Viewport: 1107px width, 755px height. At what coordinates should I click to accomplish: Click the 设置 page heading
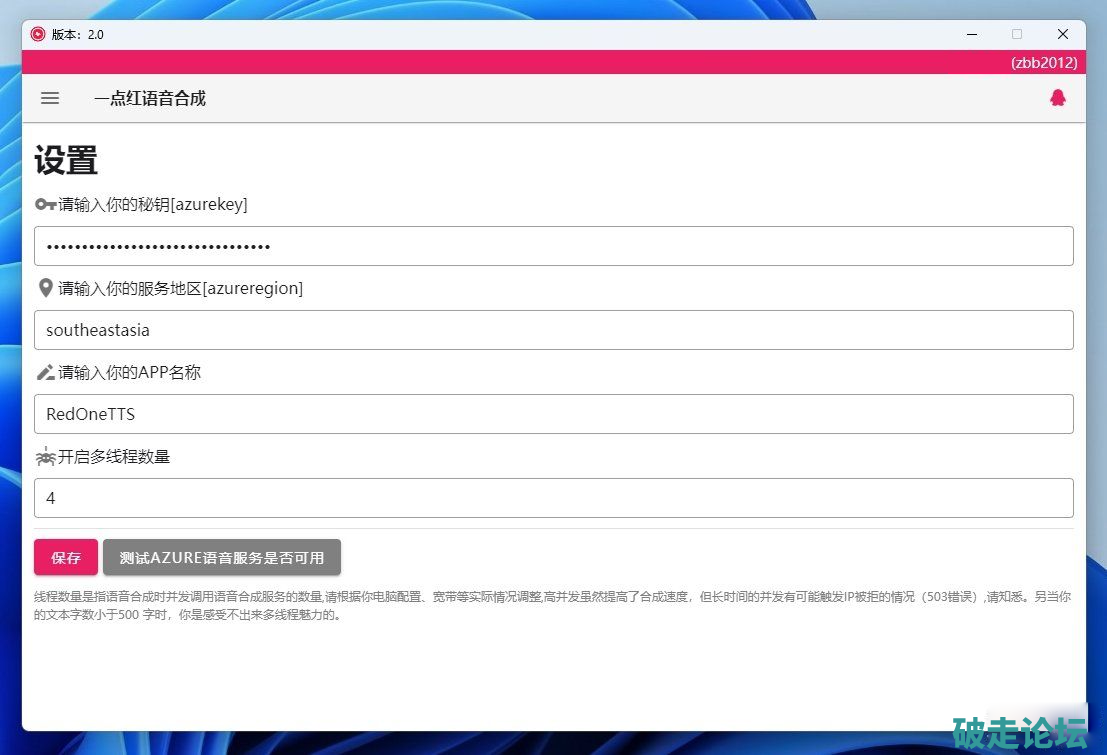coord(66,160)
